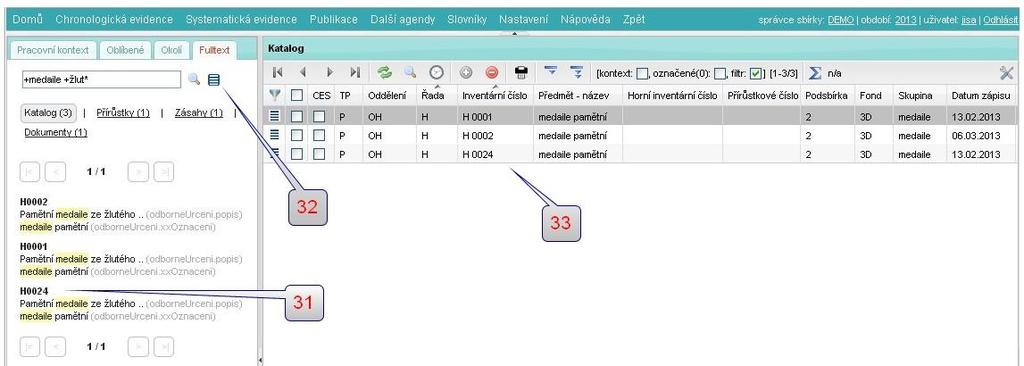
Task: Go to next record in Katalog toolbar
Action: [330, 73]
